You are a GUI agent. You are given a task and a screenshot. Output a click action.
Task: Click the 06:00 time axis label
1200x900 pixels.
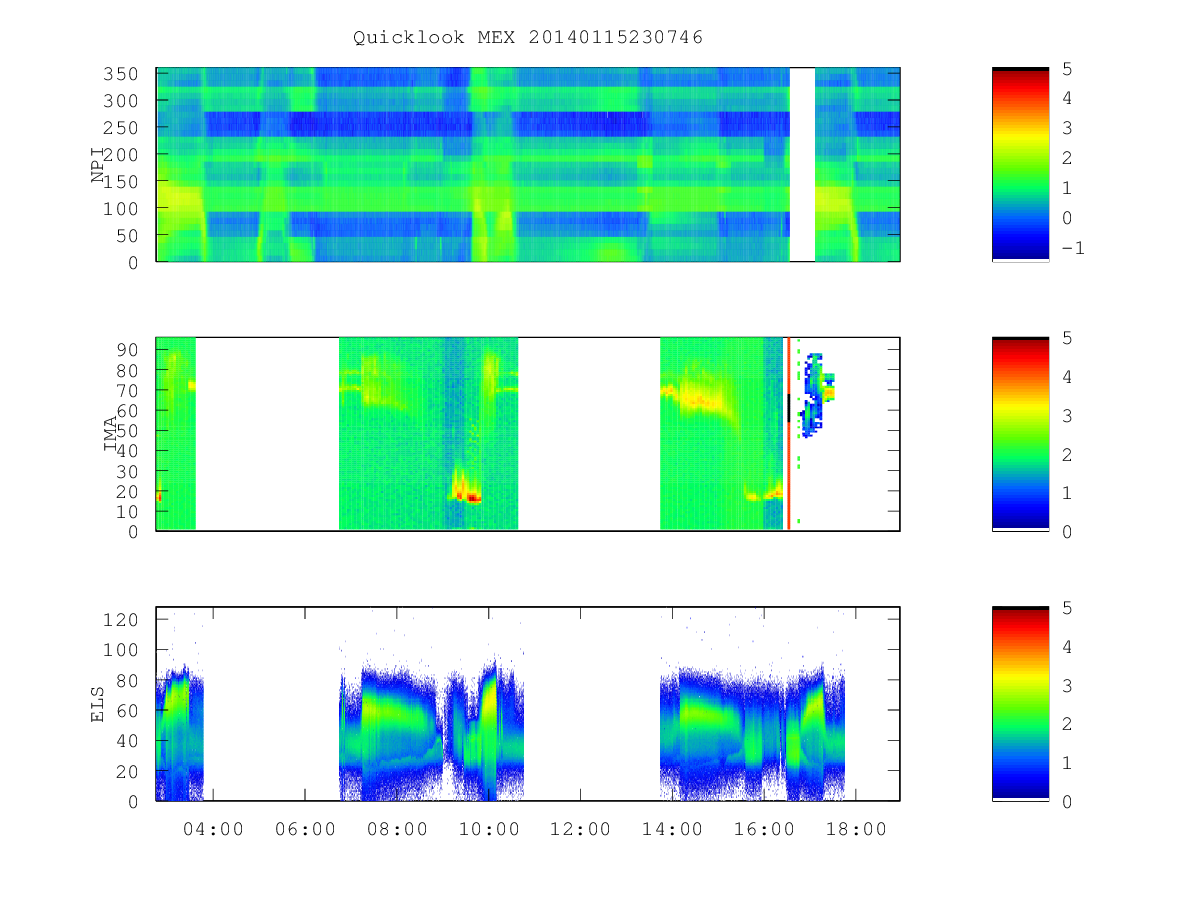coord(305,829)
